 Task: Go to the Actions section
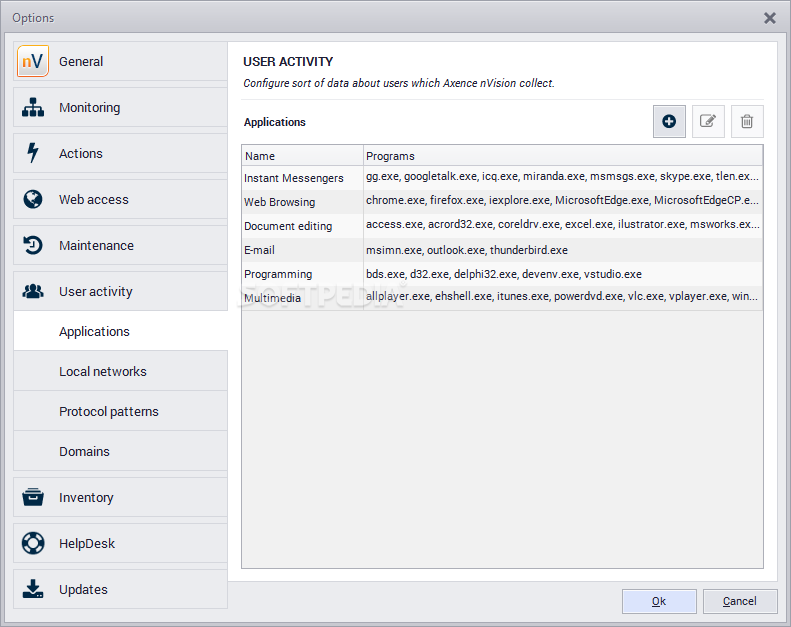coord(120,153)
